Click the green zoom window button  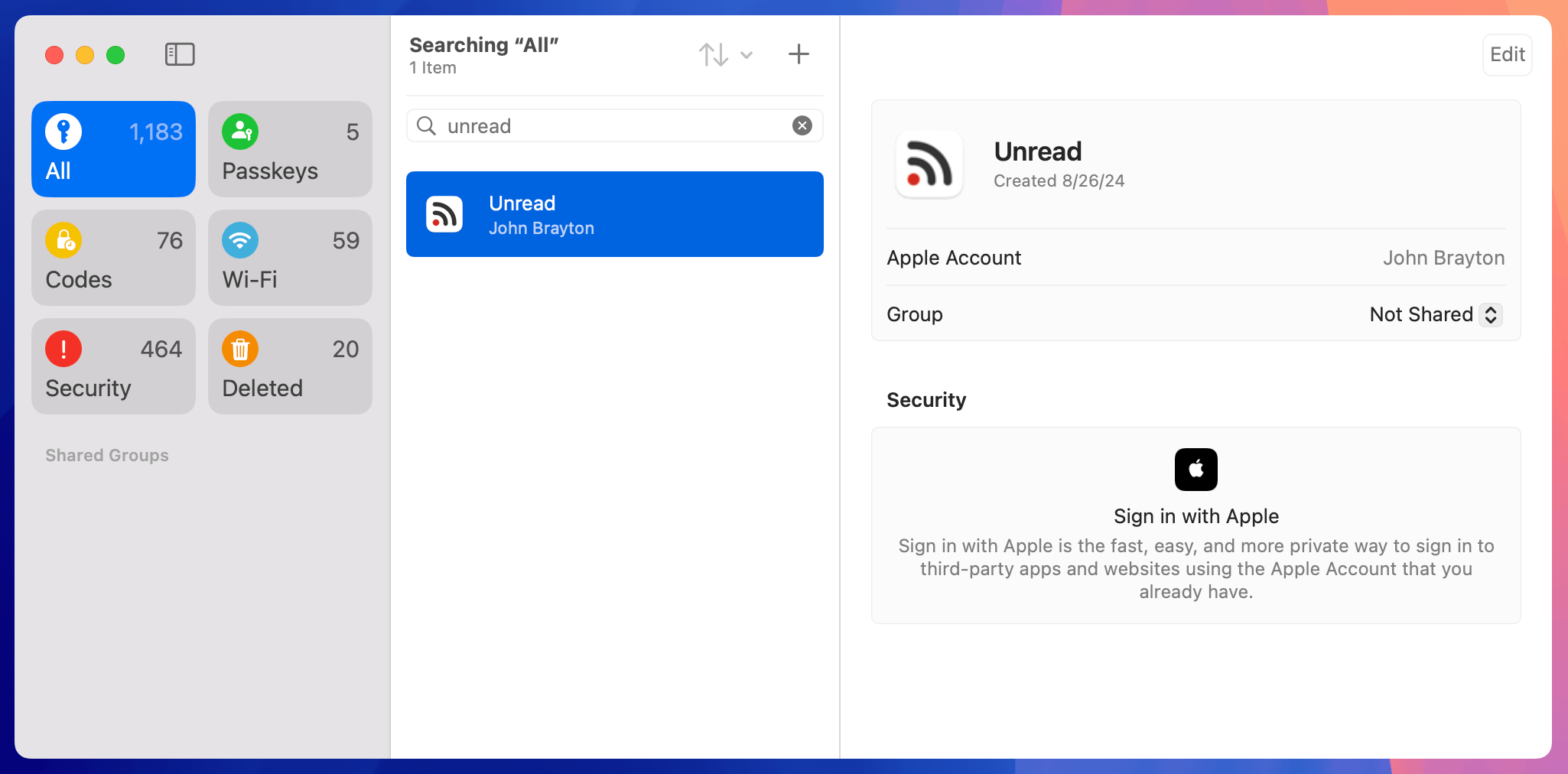point(115,55)
